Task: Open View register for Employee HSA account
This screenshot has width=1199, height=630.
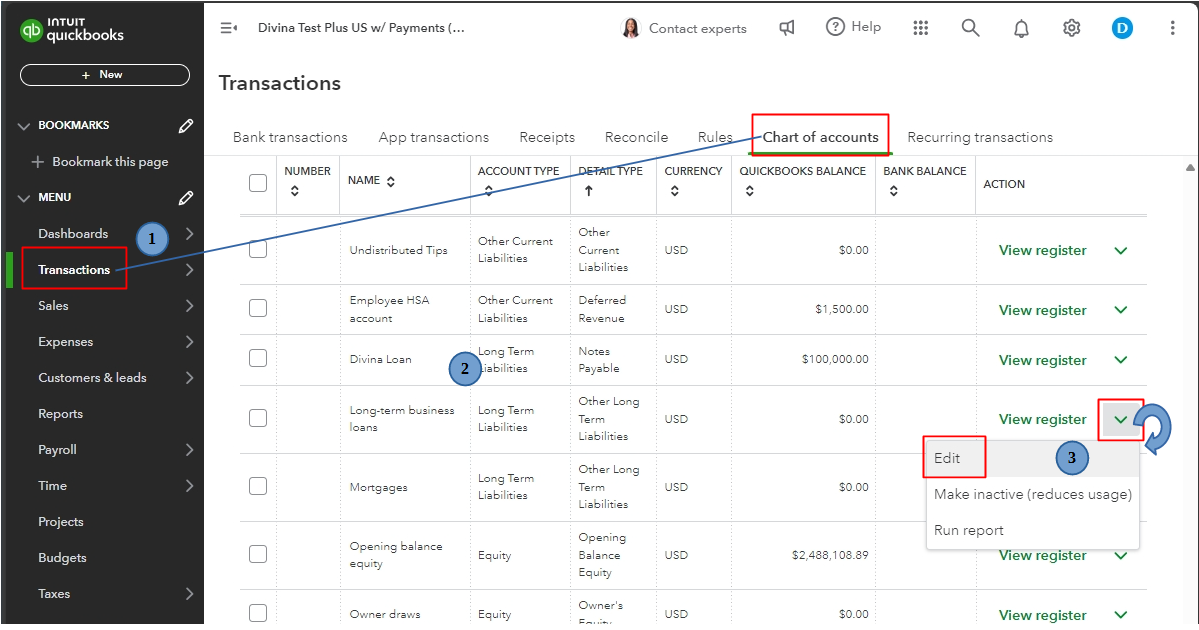Action: point(1042,310)
